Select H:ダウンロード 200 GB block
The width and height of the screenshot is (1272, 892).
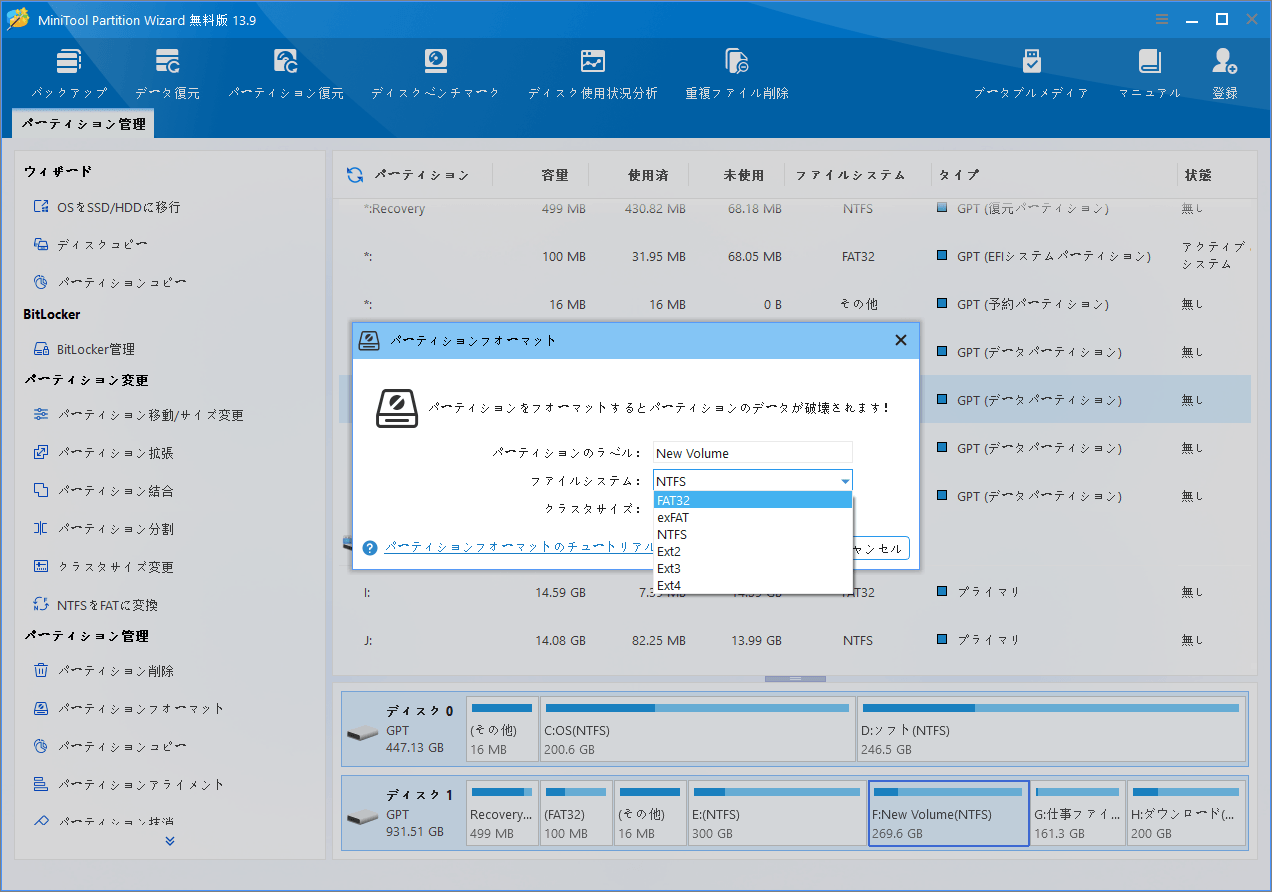click(1187, 814)
